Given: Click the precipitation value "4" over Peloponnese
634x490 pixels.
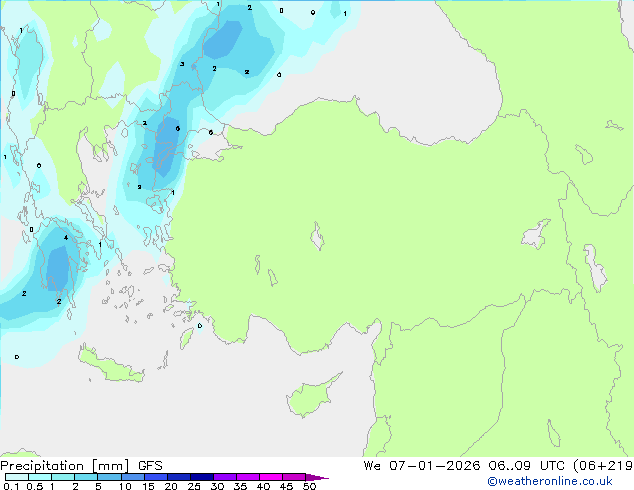Looking at the screenshot, I should click(x=66, y=238).
